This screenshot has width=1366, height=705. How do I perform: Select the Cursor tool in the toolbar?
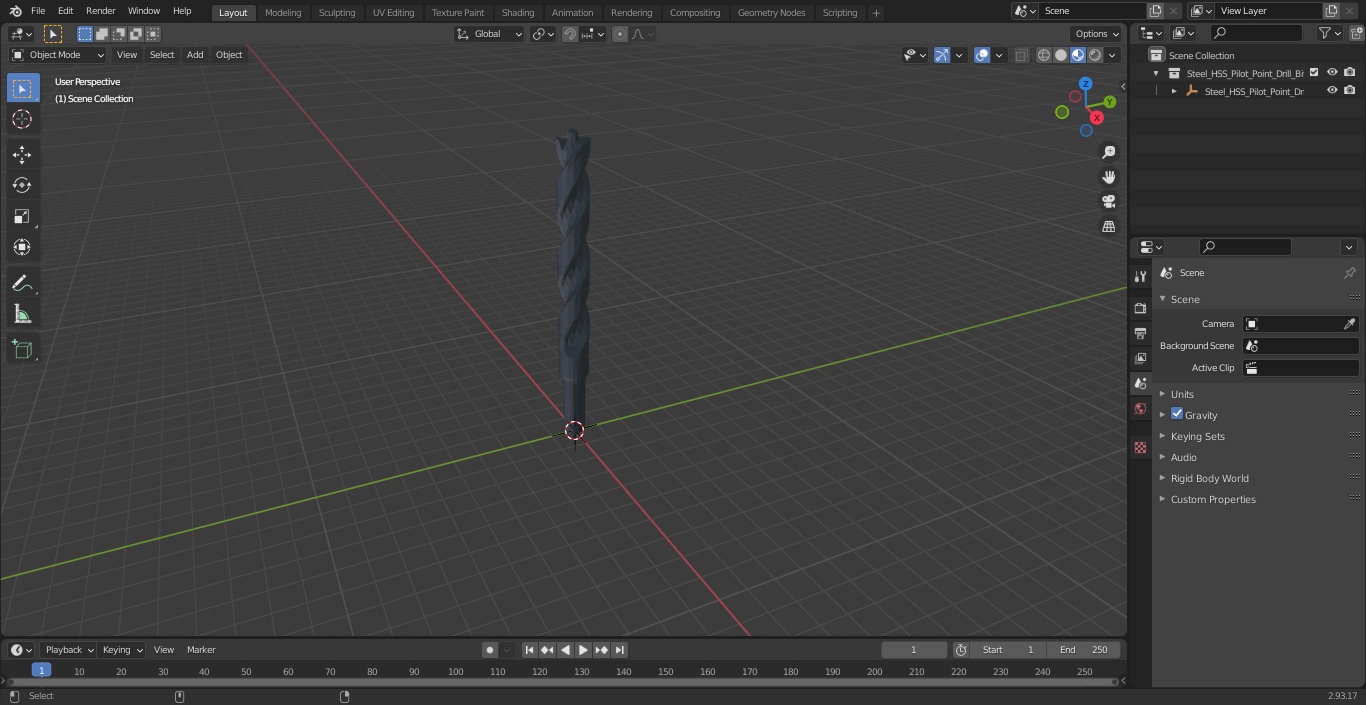click(x=22, y=119)
